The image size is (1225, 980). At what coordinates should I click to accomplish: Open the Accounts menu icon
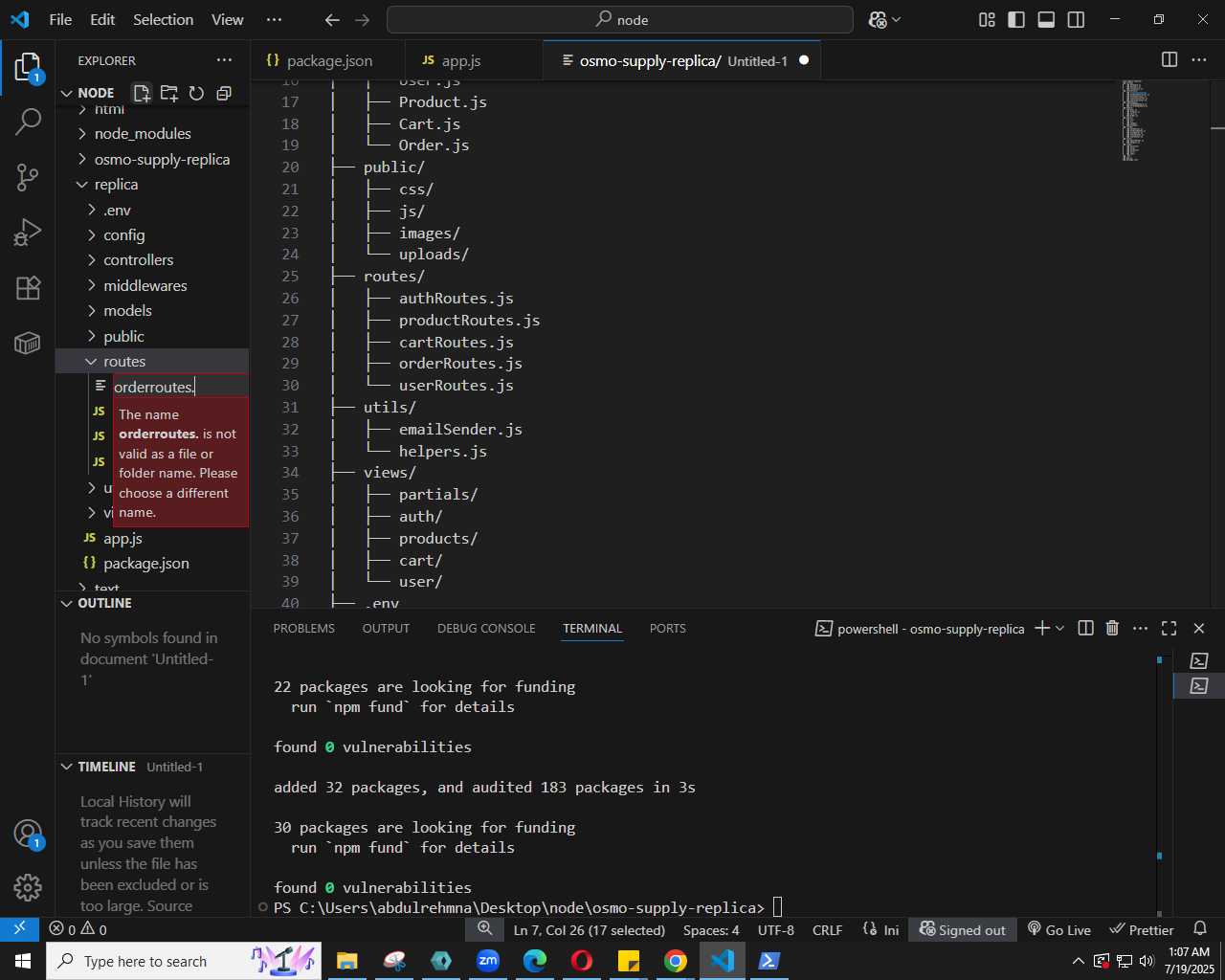coord(28,834)
